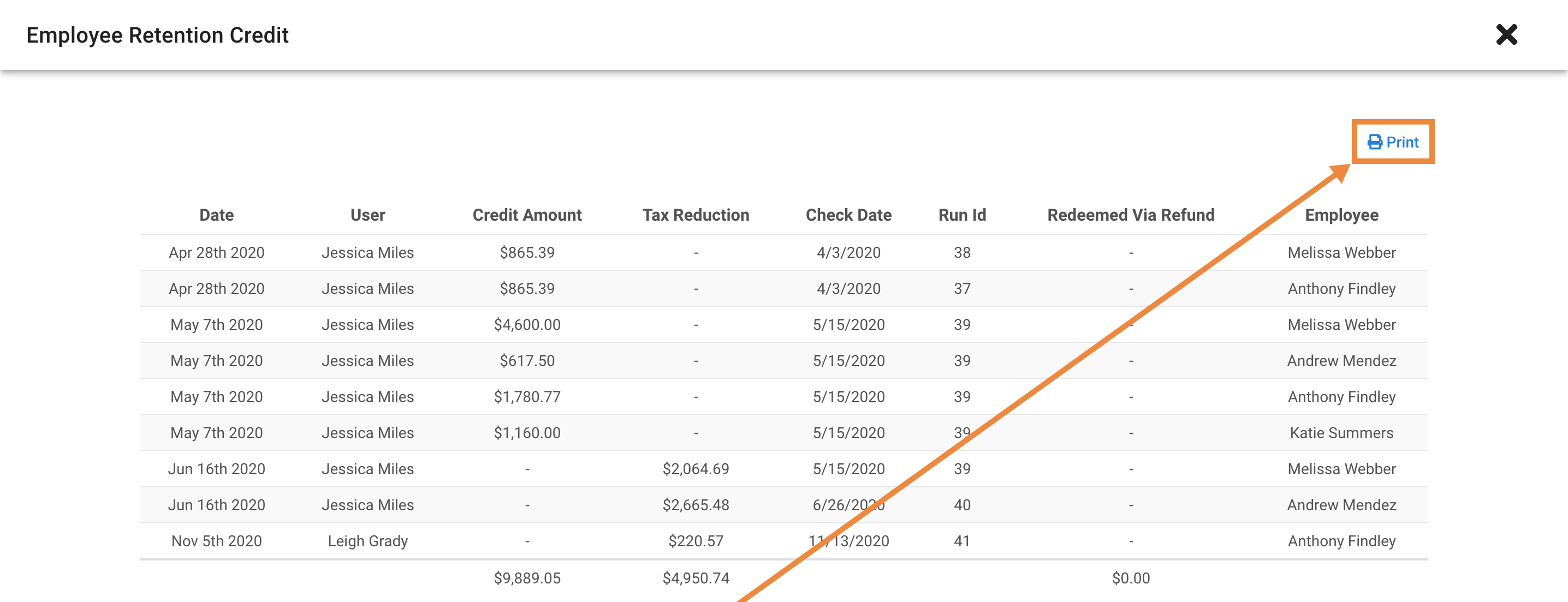This screenshot has width=1568, height=602.
Task: Click Melissa Webber in $4,600.00 row
Action: pos(1341,324)
